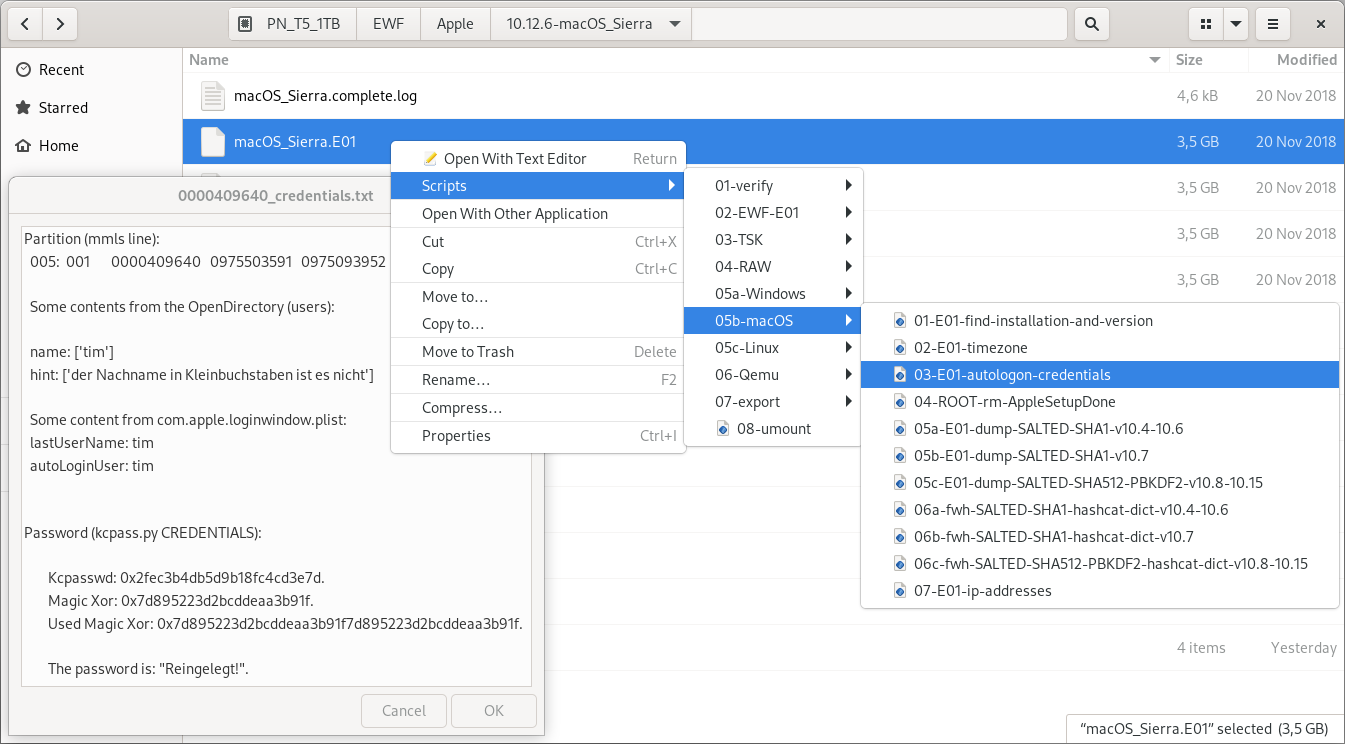This screenshot has height=744, width=1345.
Task: Choose Copy to… menu entry
Action: pyautogui.click(x=538, y=324)
